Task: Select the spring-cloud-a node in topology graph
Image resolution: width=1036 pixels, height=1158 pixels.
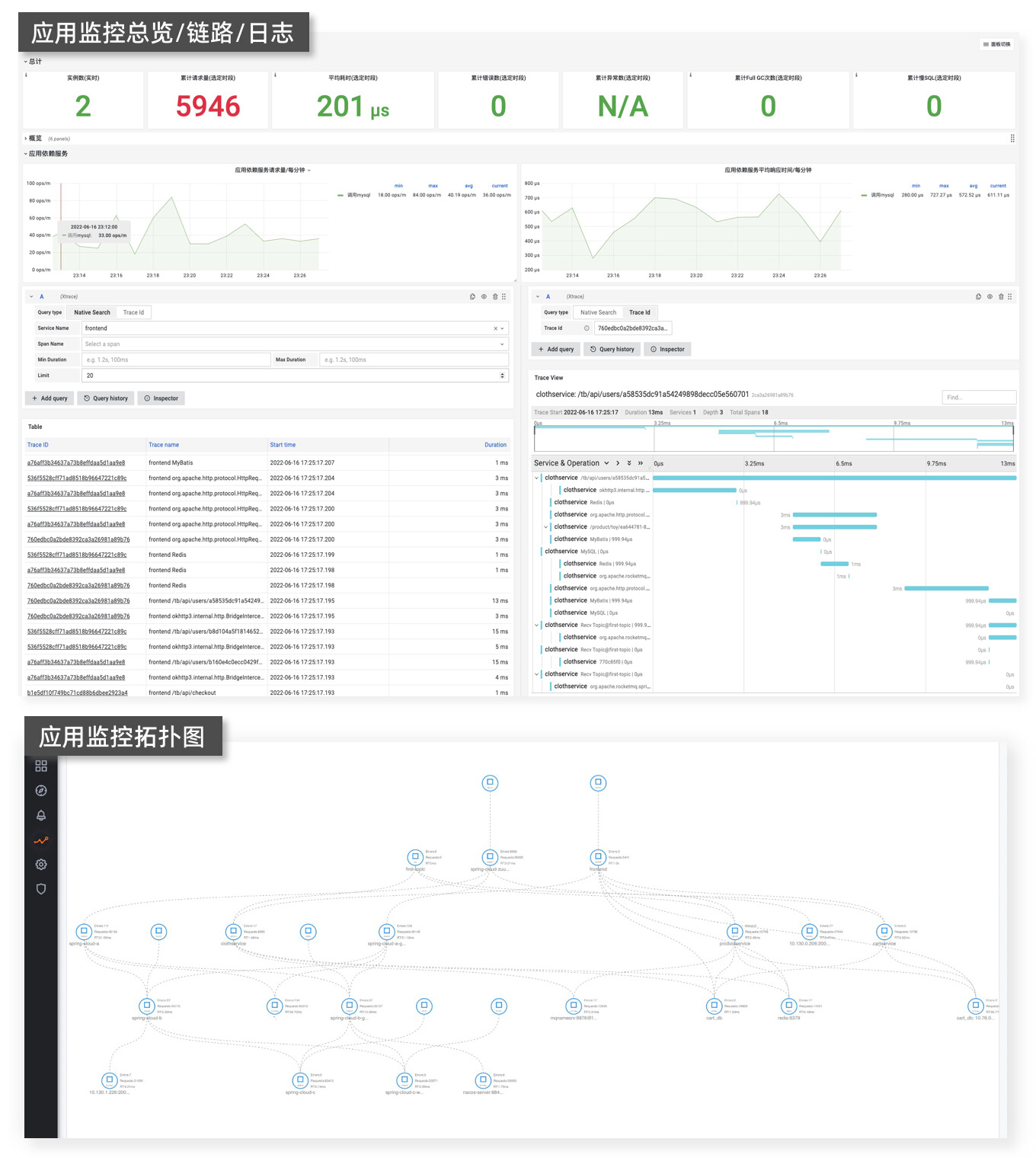Action: tap(84, 932)
